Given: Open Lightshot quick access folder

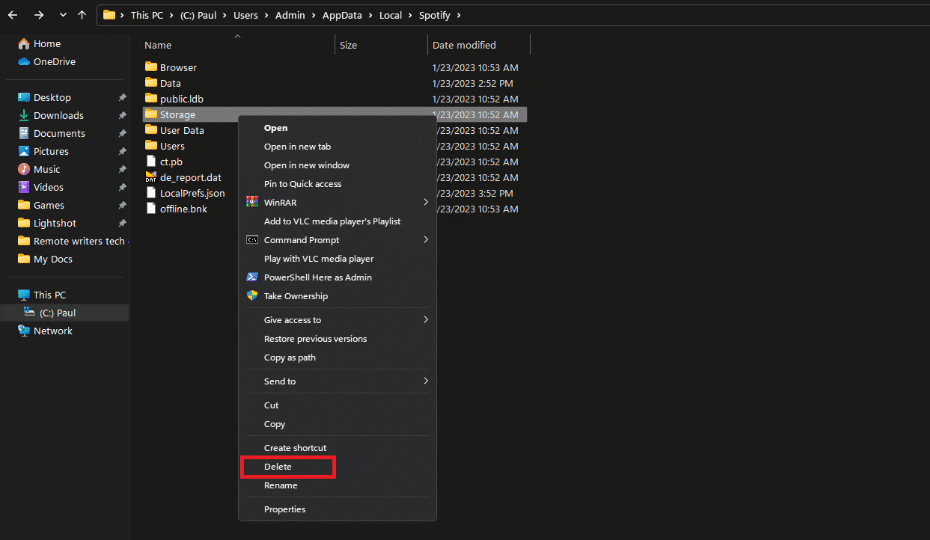Looking at the screenshot, I should pyautogui.click(x=47, y=223).
